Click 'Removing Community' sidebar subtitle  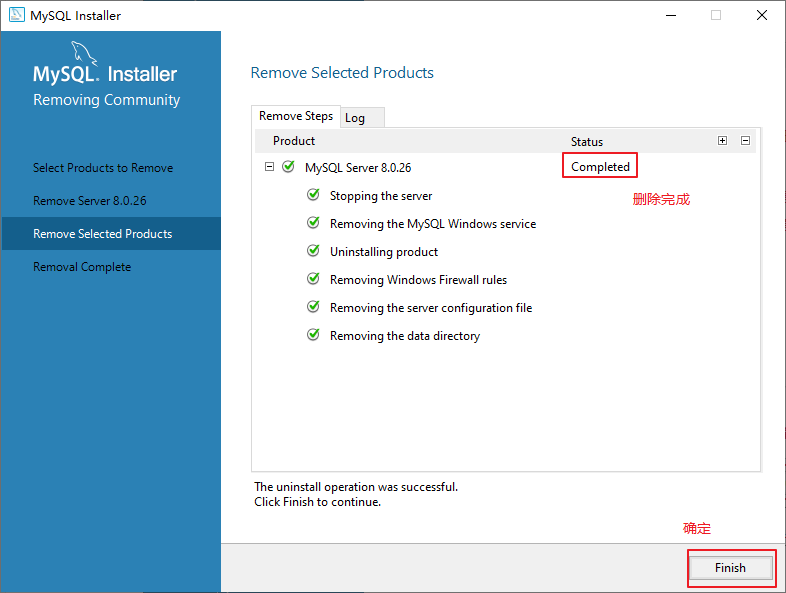point(106,100)
